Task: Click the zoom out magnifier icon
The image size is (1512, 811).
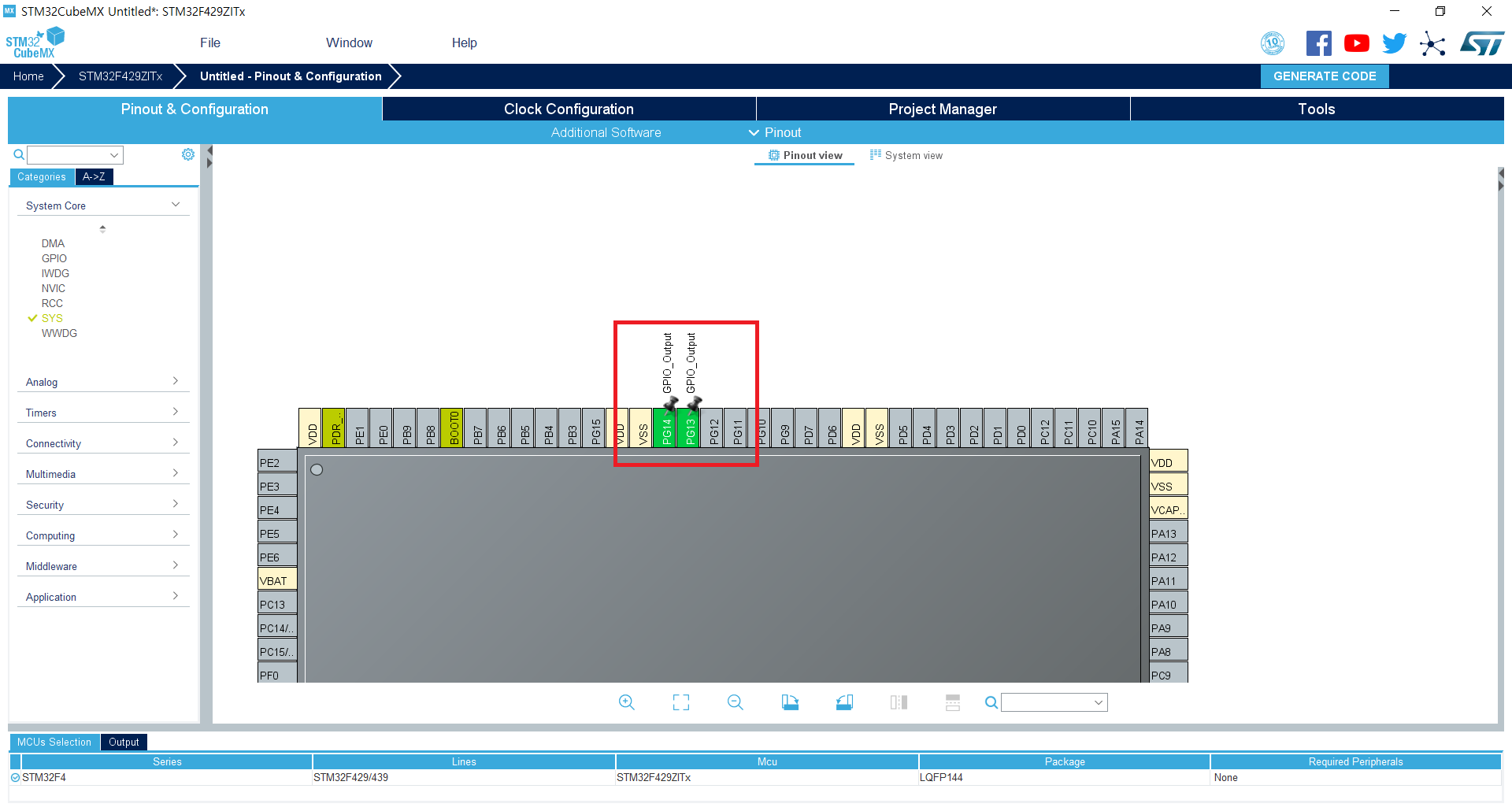Action: (736, 702)
